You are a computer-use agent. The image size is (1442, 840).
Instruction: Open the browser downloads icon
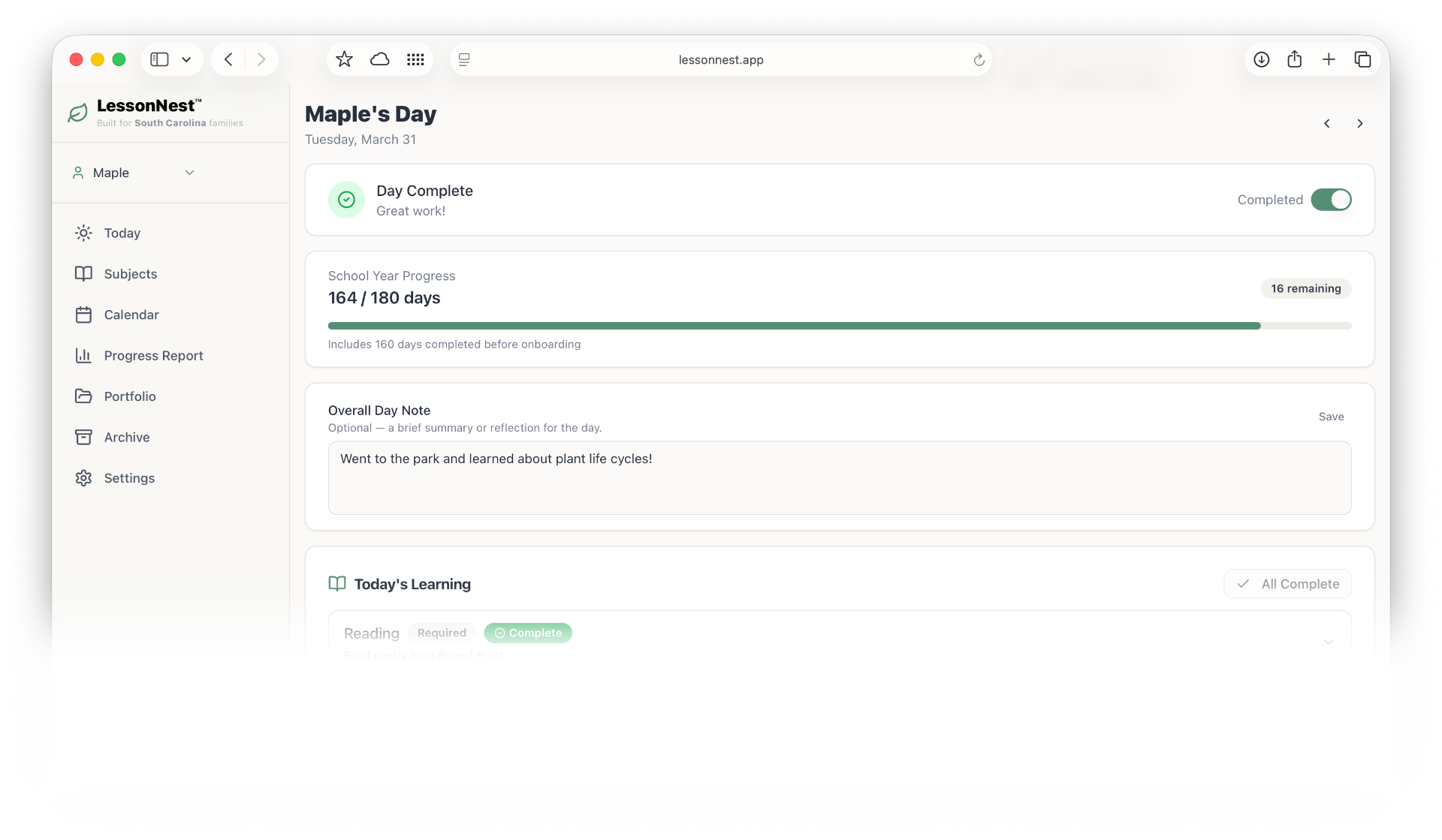(1262, 59)
